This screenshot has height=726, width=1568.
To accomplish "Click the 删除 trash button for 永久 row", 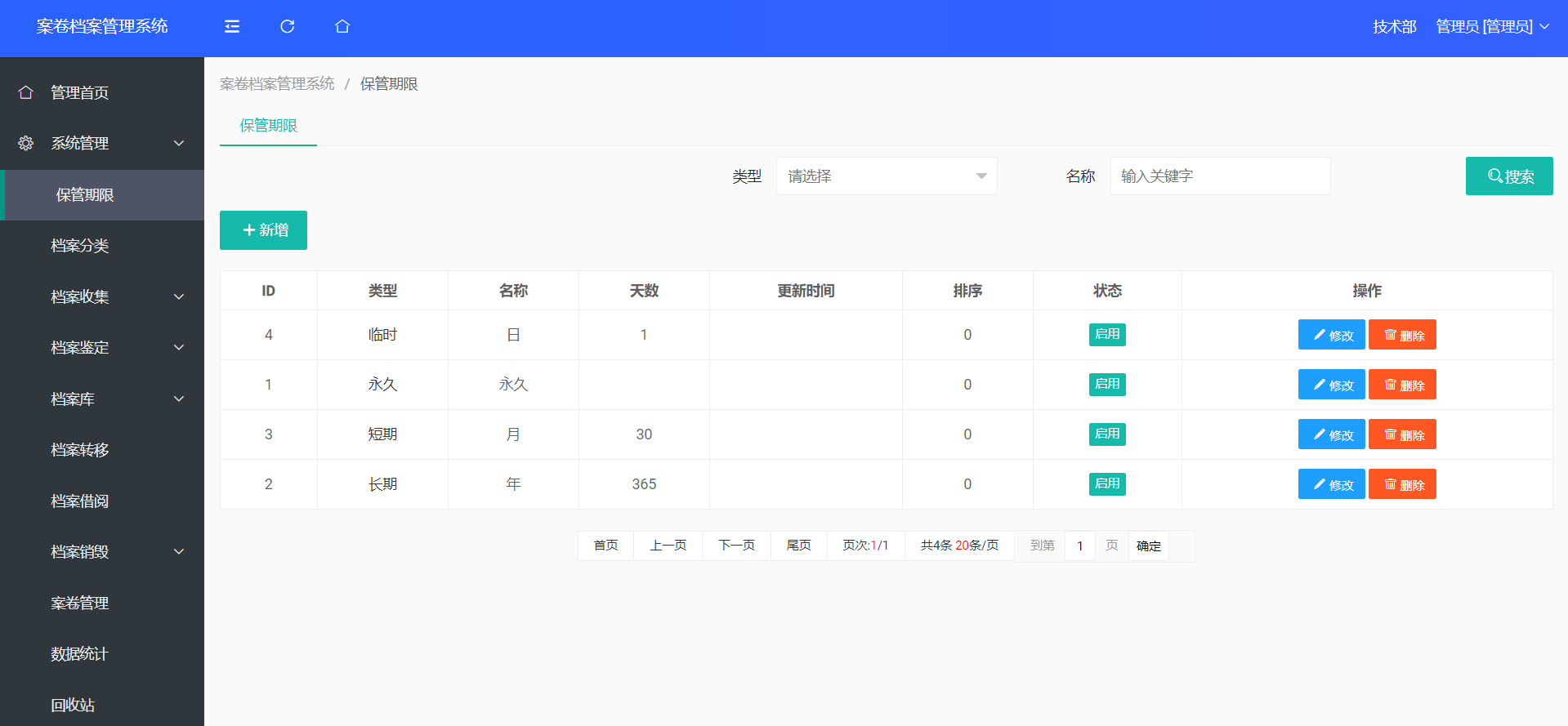I will [x=1402, y=385].
